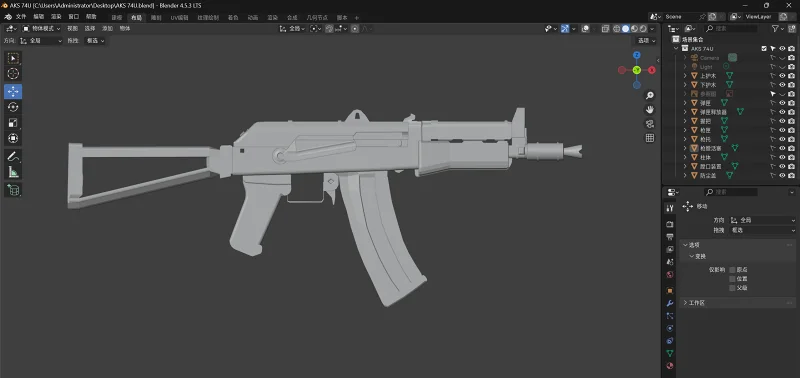Click the red X axis gizmo ball
This screenshot has height=378, width=800.
(652, 70)
